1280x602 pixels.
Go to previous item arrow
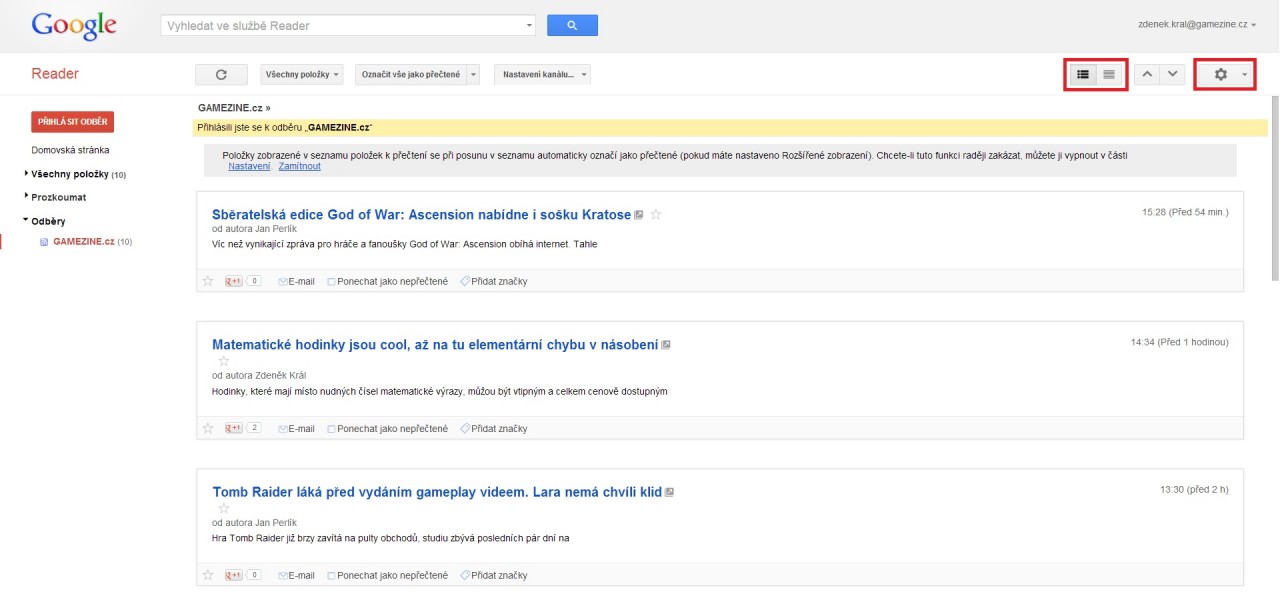coord(1147,74)
